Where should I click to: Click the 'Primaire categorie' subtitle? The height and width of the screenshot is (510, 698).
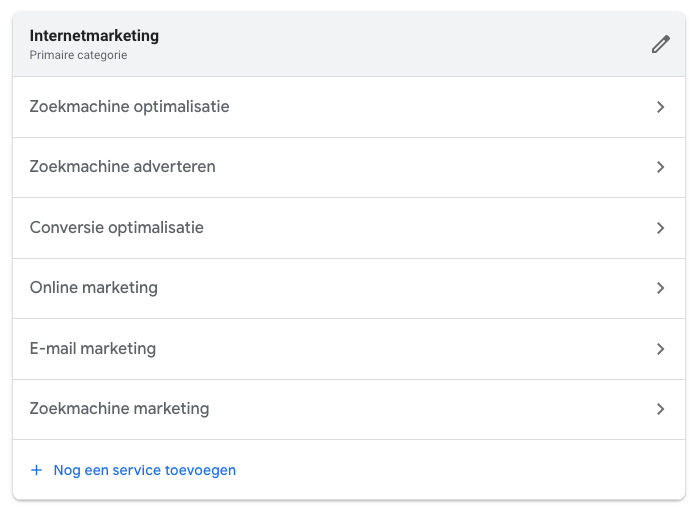pyautogui.click(x=78, y=55)
